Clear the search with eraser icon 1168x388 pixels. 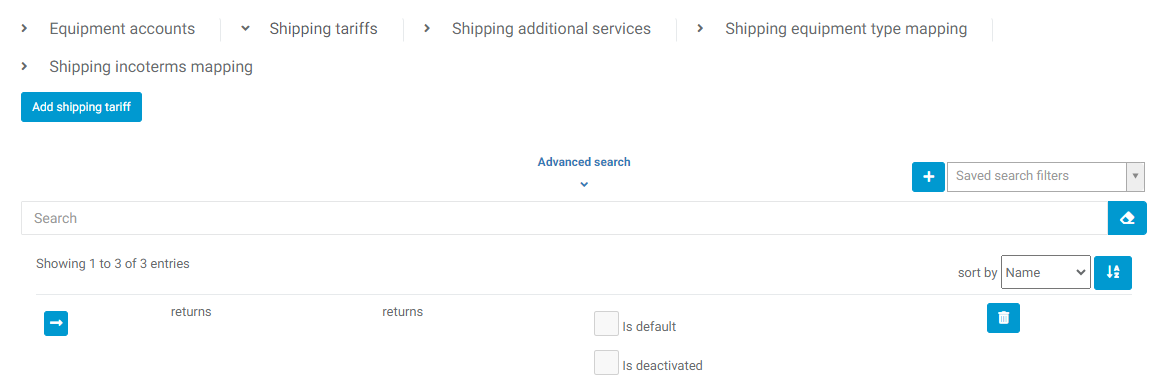1127,218
